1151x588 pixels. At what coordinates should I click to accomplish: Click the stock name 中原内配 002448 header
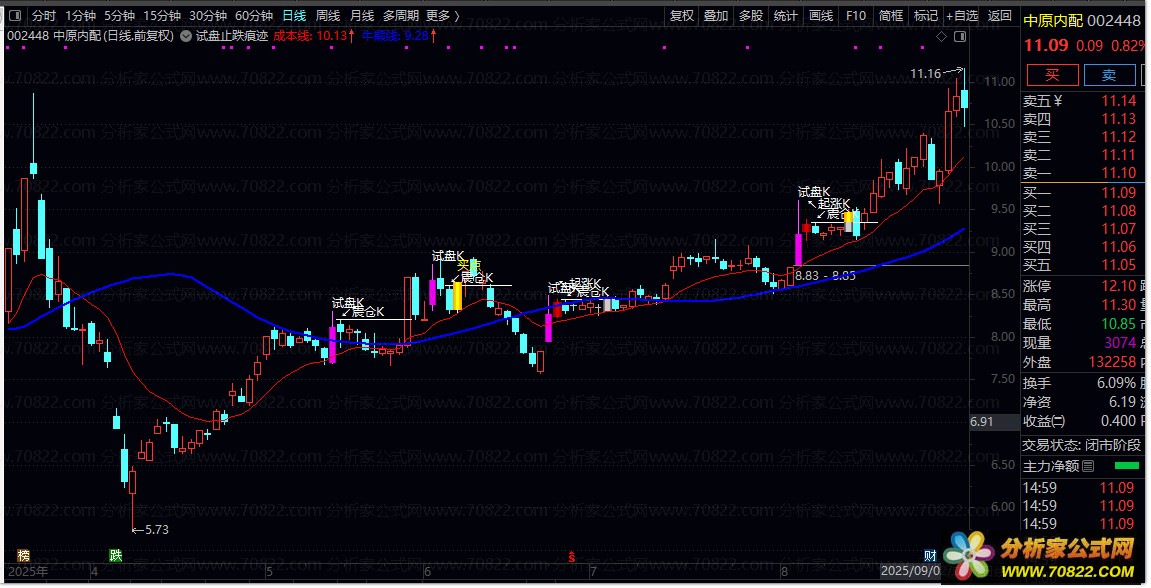1083,21
